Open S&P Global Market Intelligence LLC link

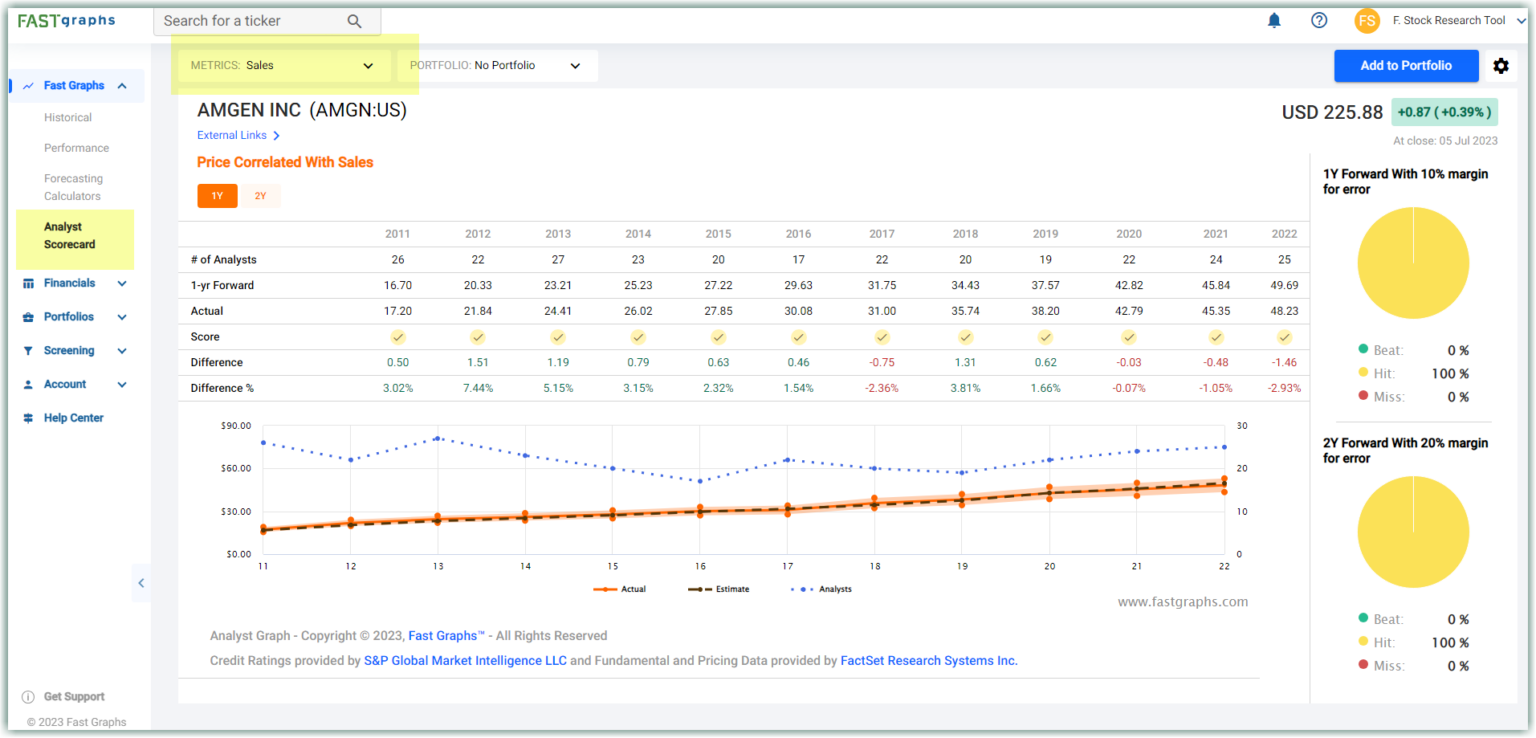click(x=465, y=661)
